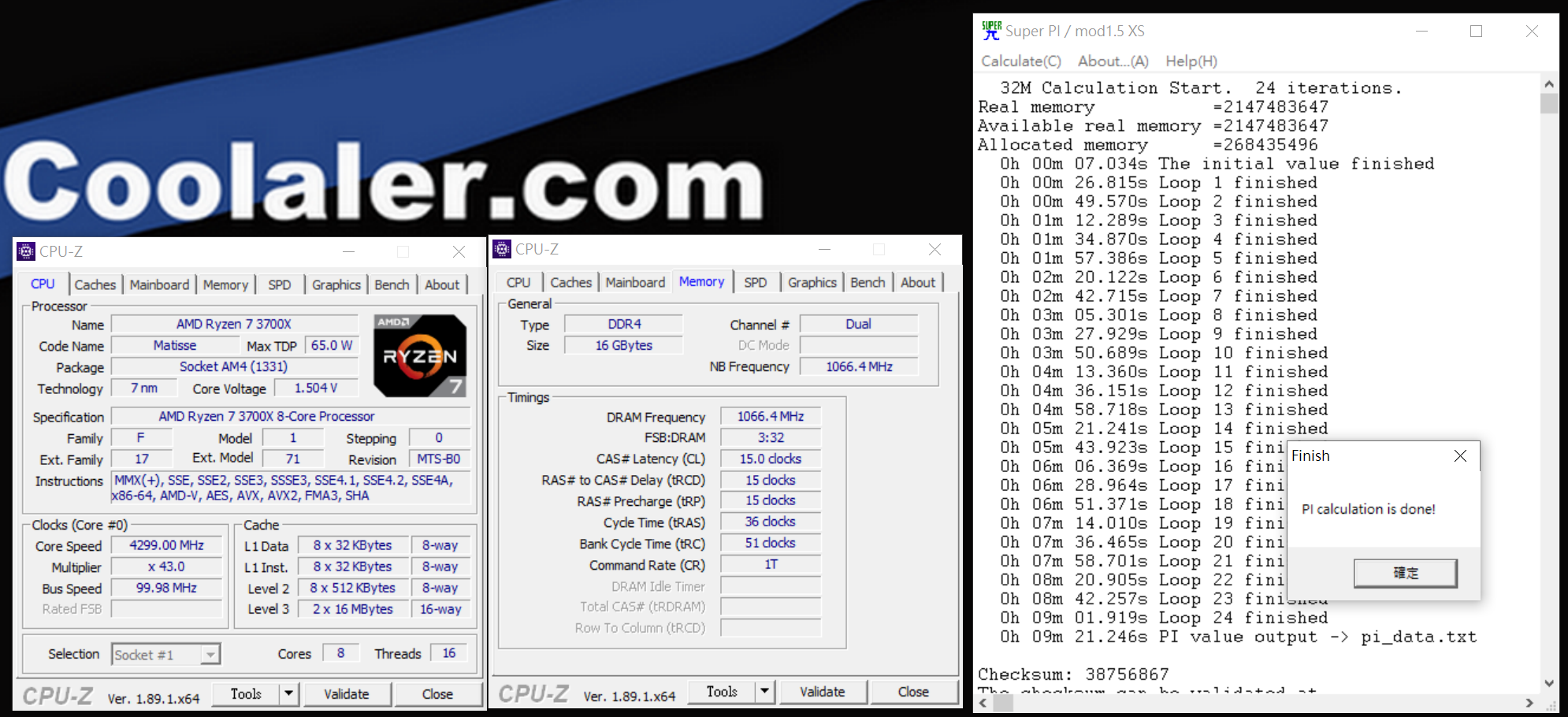Click the CPU-Z app icon in left window title bar
This screenshot has height=717, width=1568.
(26, 251)
